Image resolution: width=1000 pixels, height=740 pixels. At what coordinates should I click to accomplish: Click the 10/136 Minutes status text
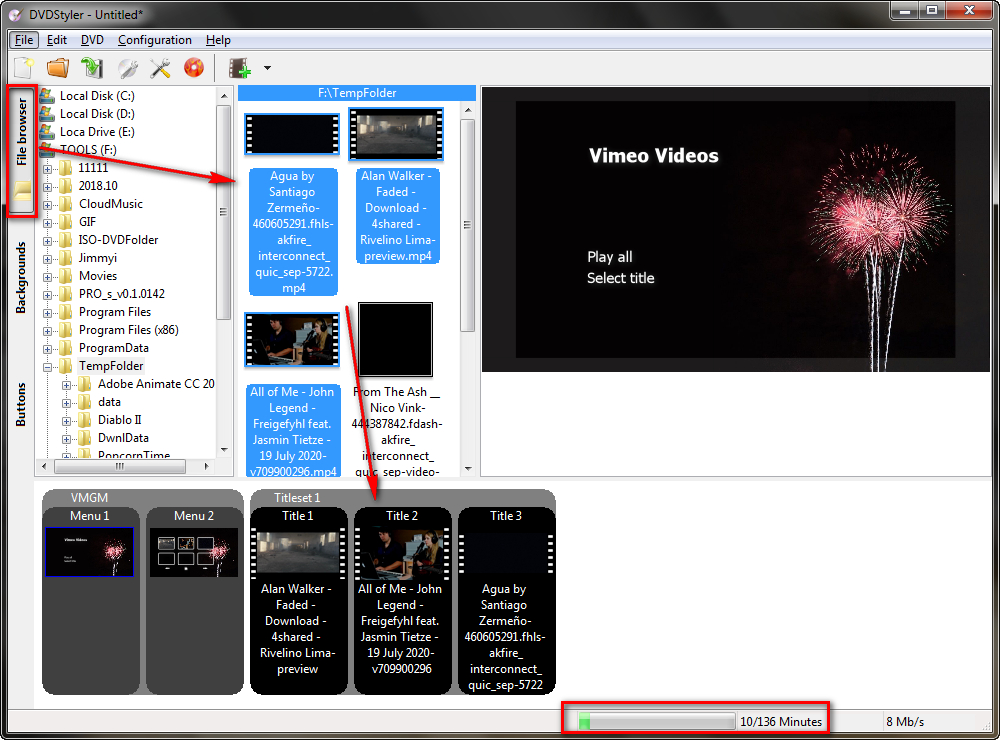781,722
